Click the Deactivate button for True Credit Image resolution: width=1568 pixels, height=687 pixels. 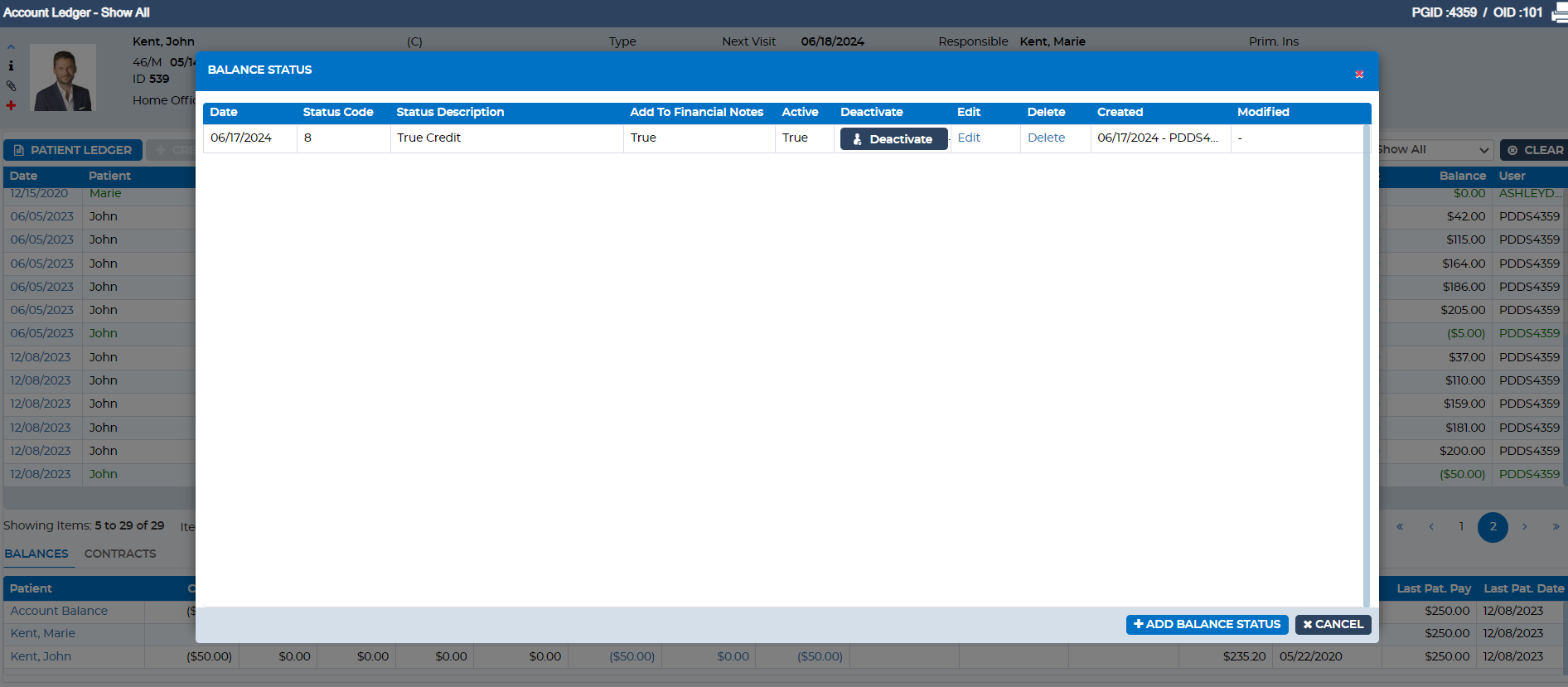click(893, 139)
